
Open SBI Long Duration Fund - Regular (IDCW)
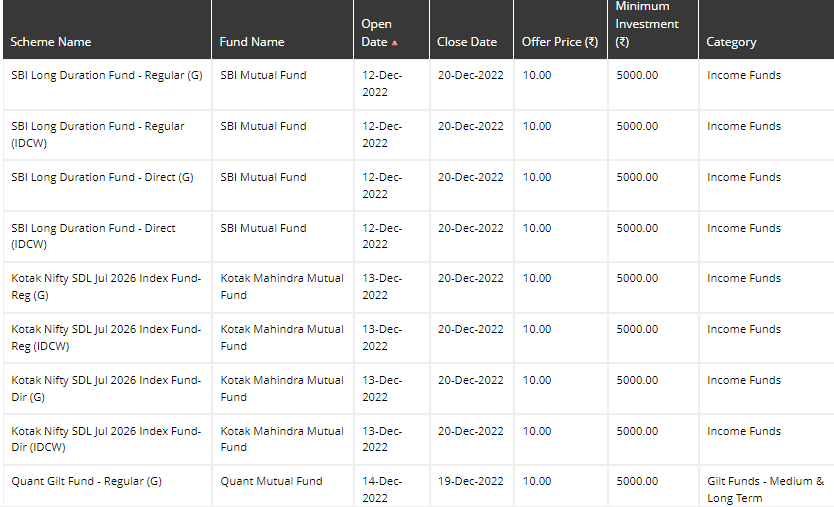pos(97,135)
